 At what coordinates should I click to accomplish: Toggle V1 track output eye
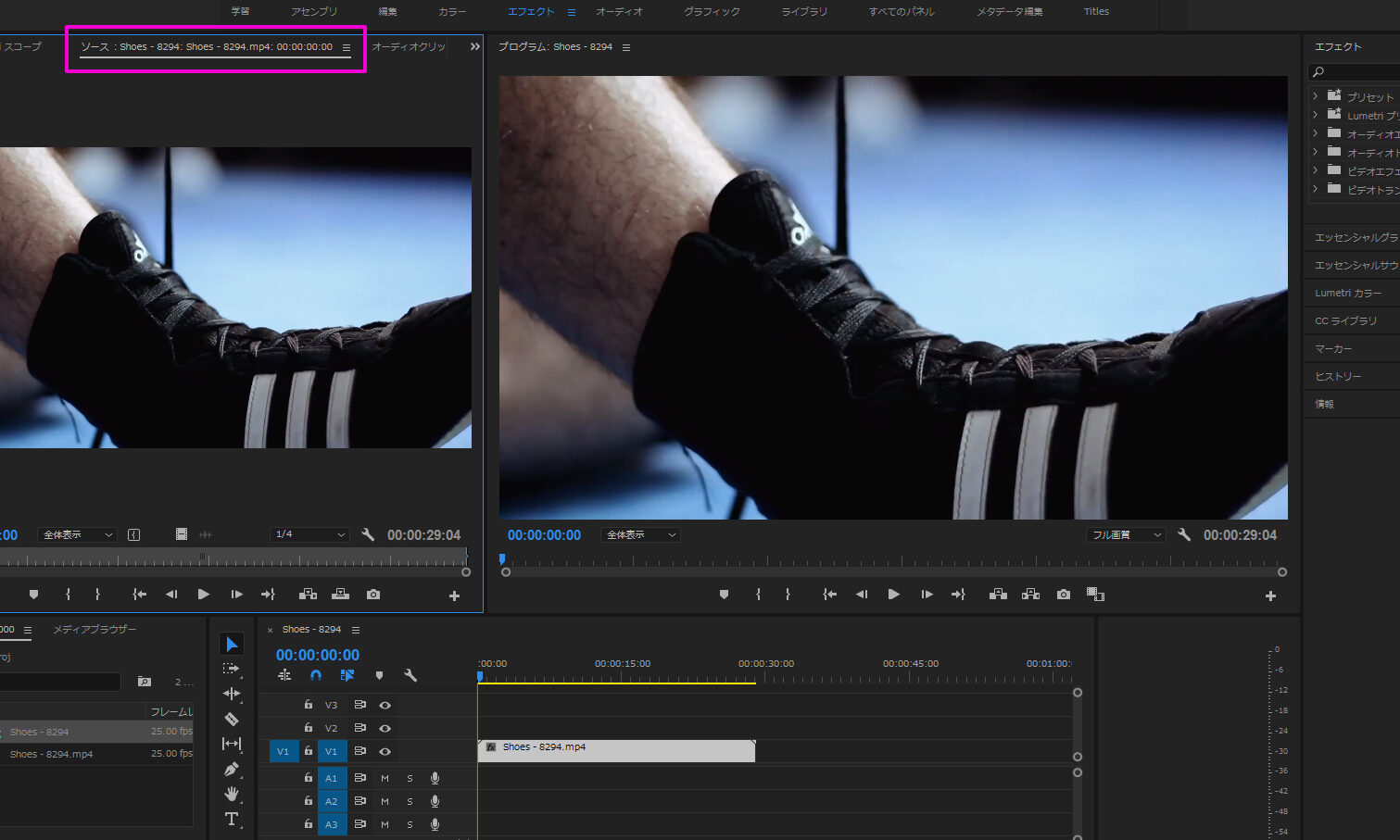pos(385,751)
